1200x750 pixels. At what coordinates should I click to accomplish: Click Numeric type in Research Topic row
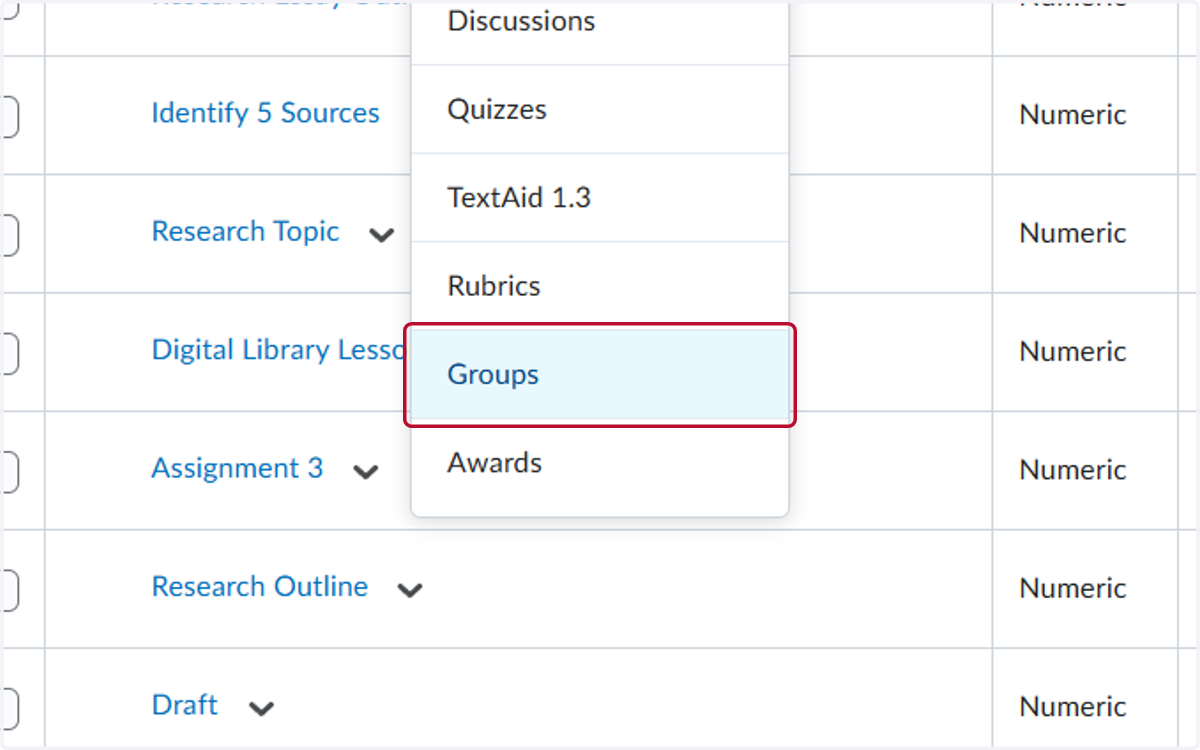click(x=1073, y=233)
